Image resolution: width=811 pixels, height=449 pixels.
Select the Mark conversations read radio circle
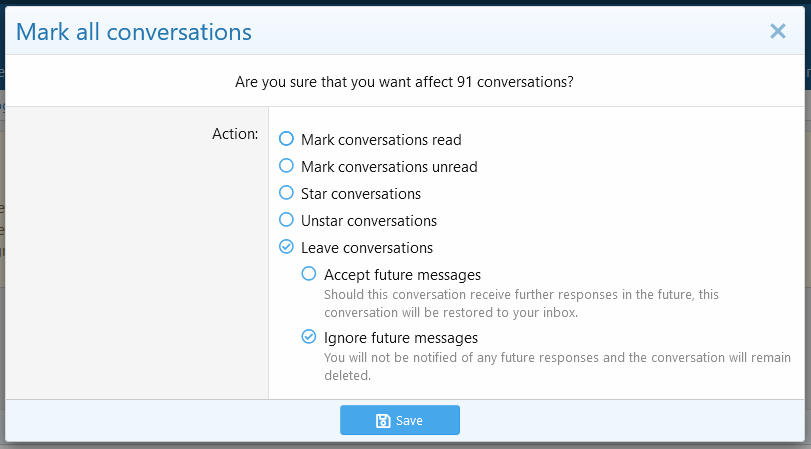pos(287,139)
